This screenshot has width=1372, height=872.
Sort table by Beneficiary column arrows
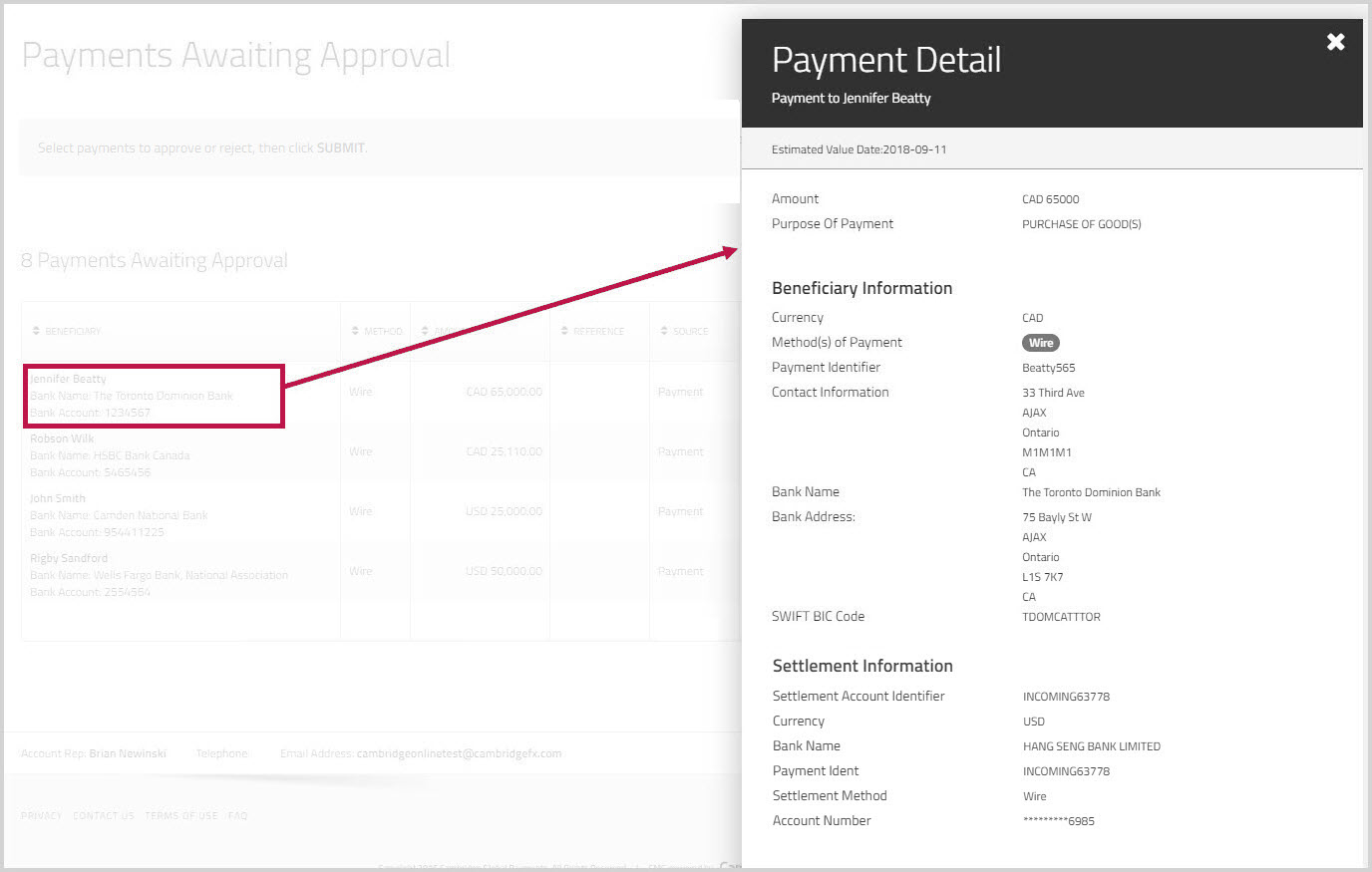point(37,331)
